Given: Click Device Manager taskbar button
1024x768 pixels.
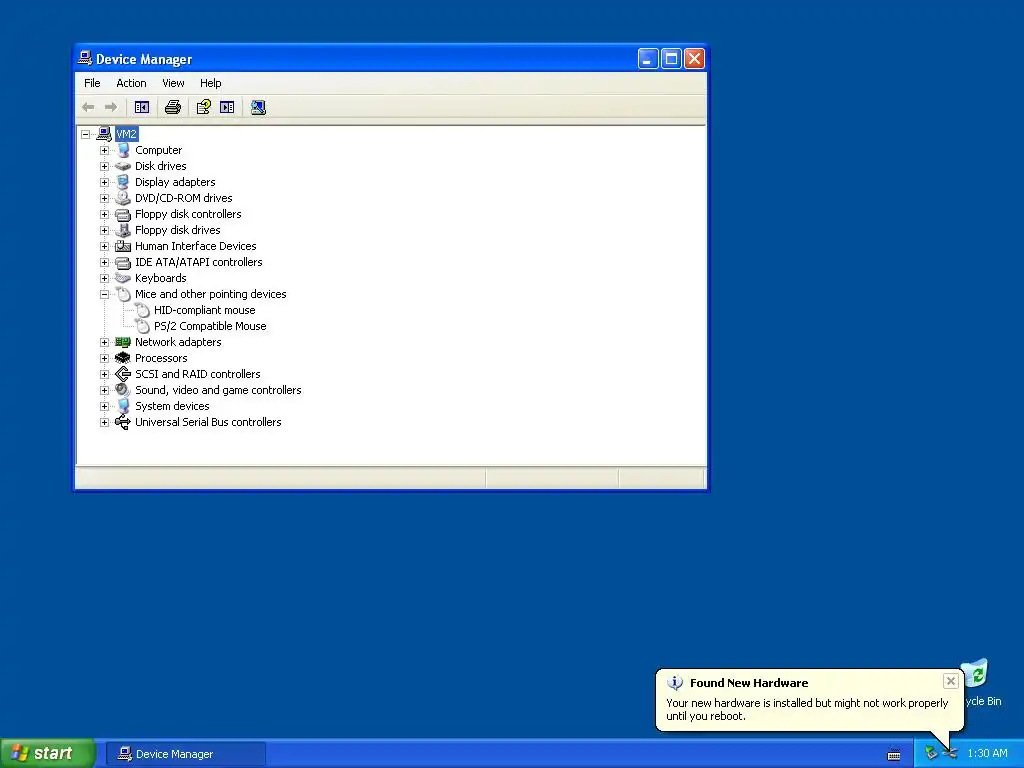Looking at the screenshot, I should click(186, 754).
